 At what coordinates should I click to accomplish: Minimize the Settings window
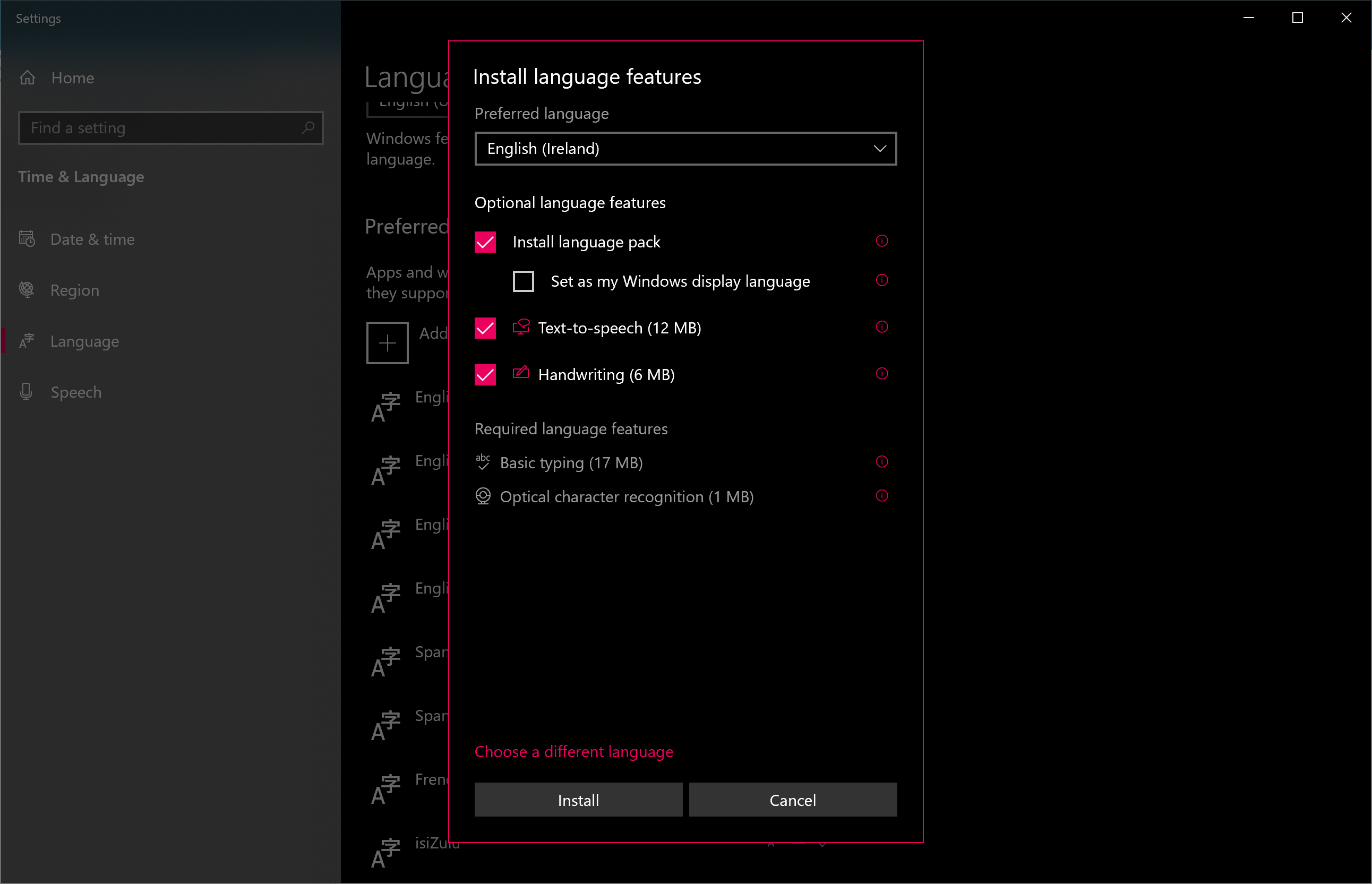(x=1248, y=18)
